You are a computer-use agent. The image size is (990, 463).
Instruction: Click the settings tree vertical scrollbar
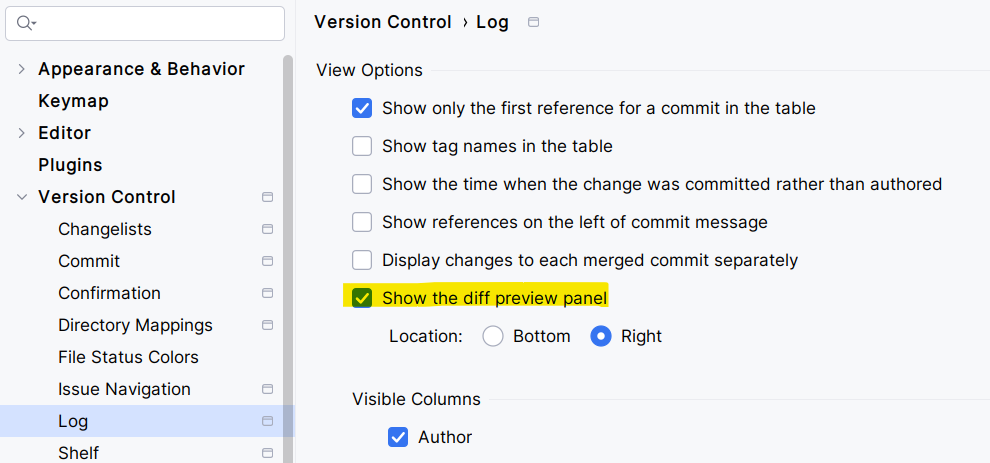[x=289, y=250]
